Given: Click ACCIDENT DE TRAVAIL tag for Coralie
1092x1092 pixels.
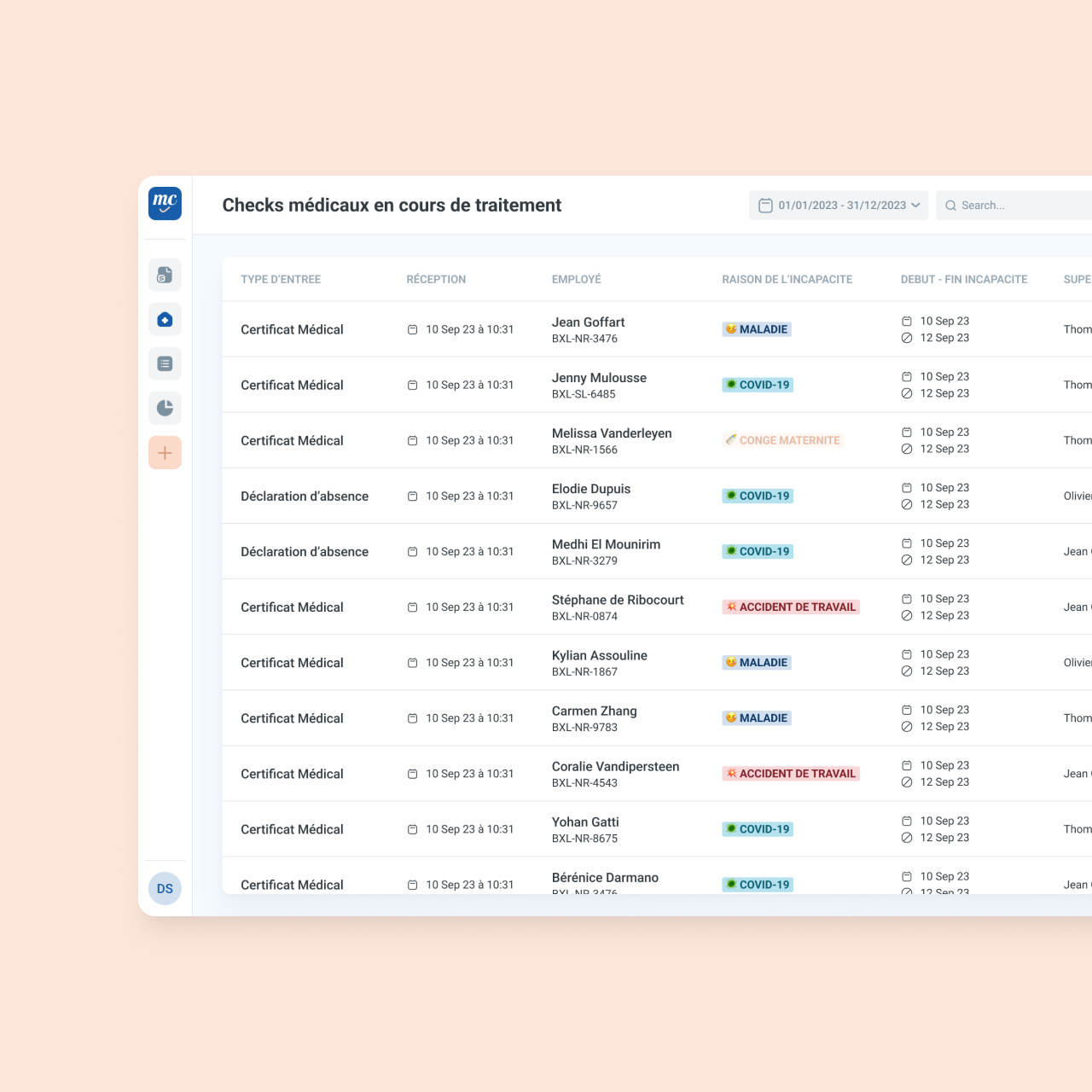Looking at the screenshot, I should tap(791, 773).
